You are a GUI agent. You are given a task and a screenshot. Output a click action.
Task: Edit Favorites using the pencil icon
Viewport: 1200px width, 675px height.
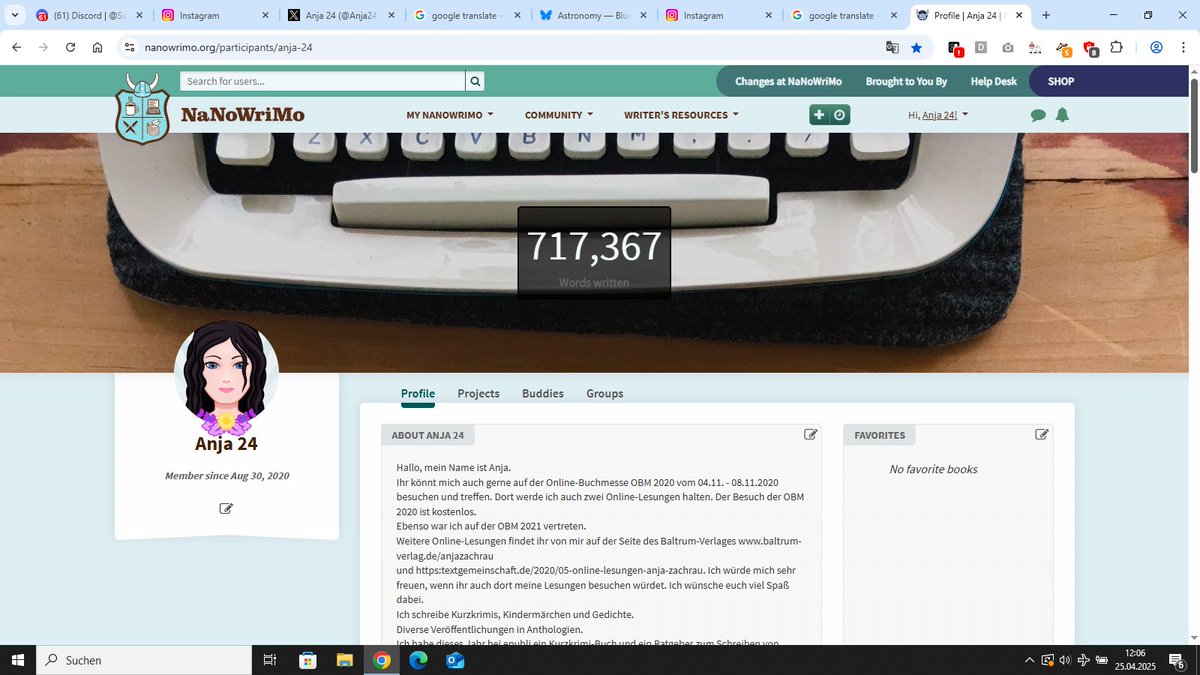click(1041, 434)
